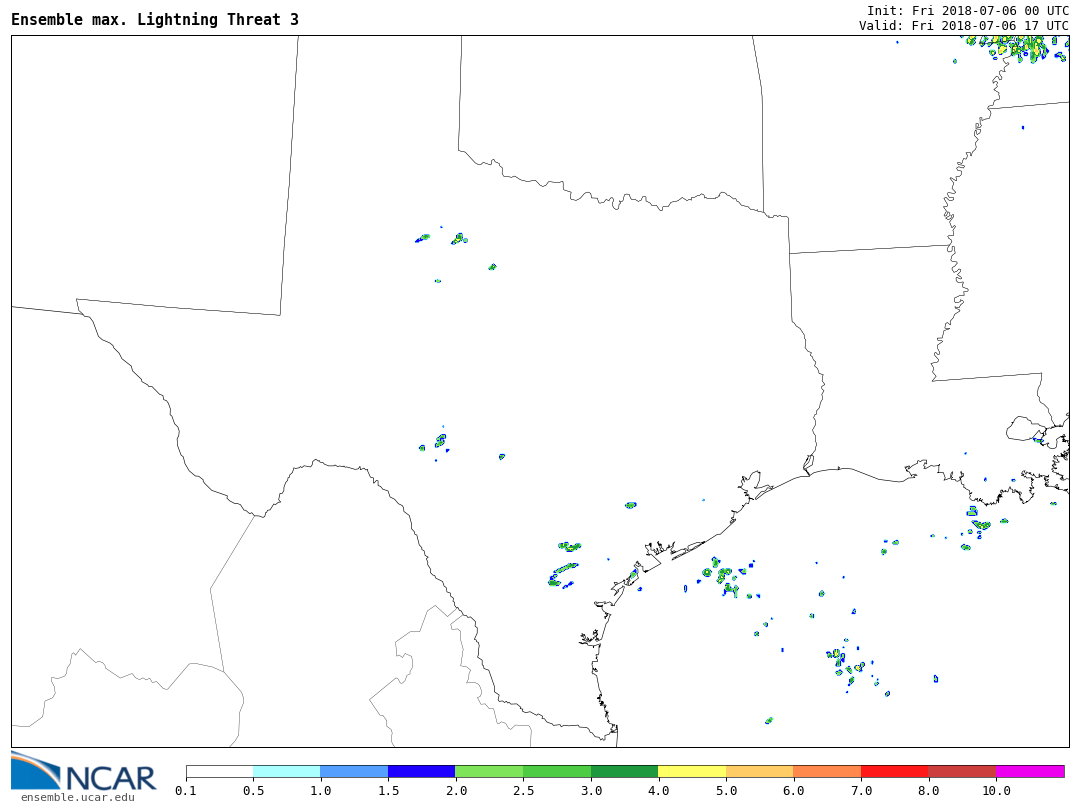This screenshot has width=1080, height=810.
Task: Select the Init time label text
Action: 967,10
